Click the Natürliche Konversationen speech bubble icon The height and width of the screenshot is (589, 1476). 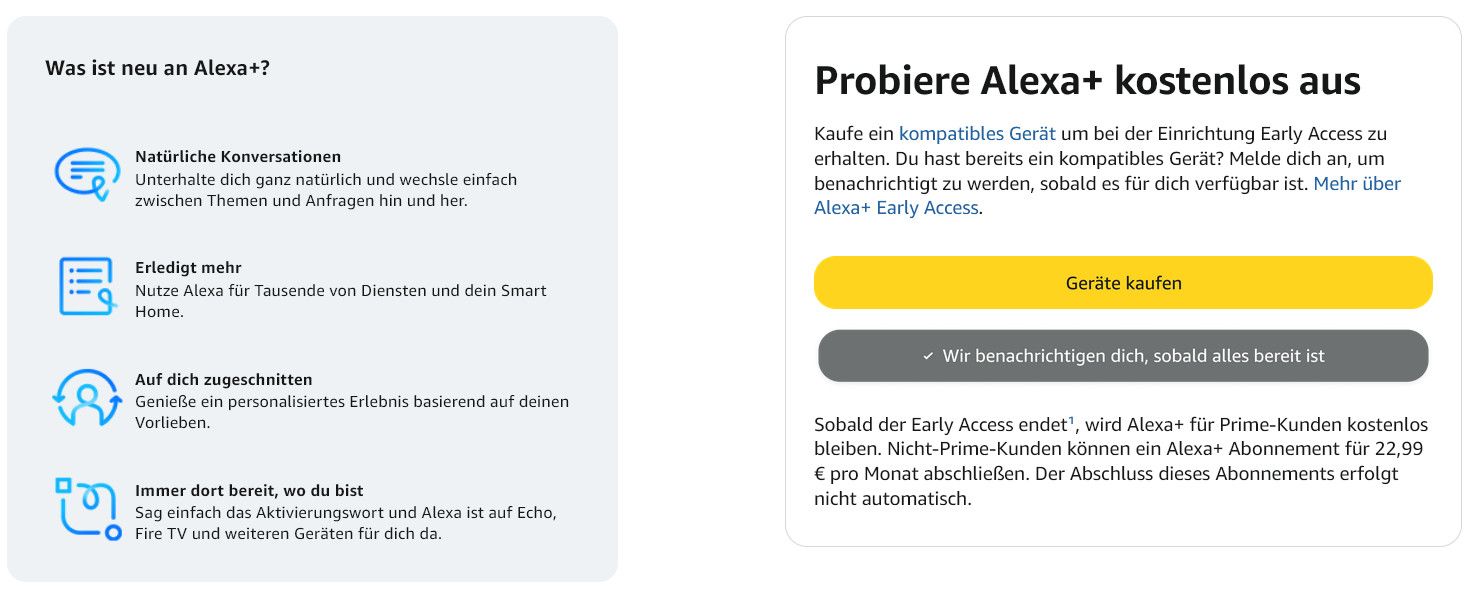87,175
